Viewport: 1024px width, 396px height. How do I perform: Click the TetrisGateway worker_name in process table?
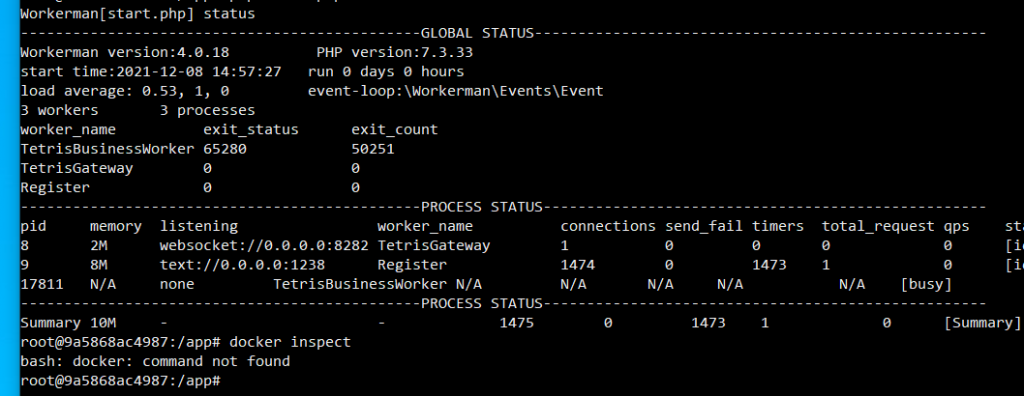434,246
